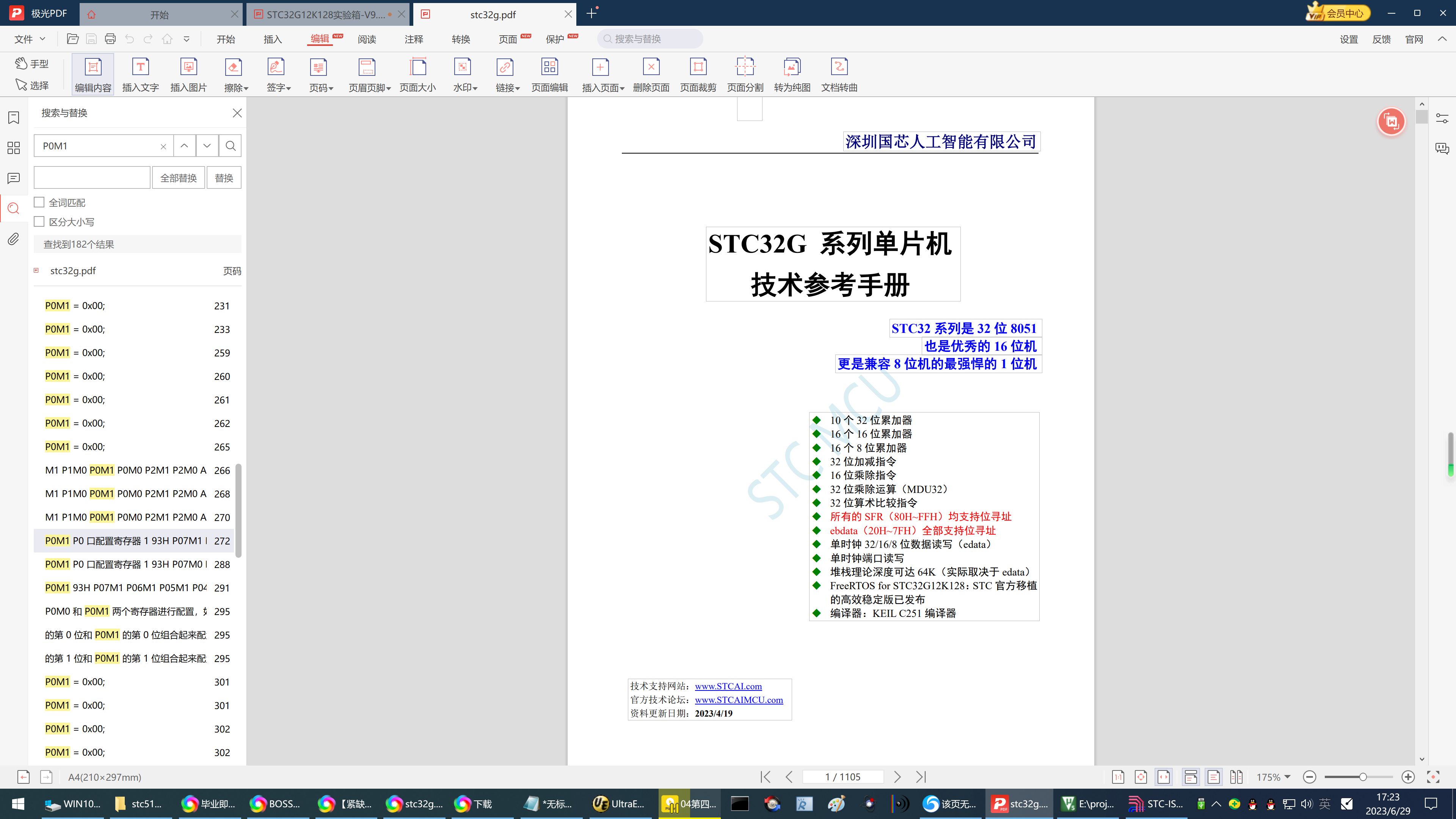Activate the Select tool
This screenshot has width=1456, height=819.
point(31,85)
